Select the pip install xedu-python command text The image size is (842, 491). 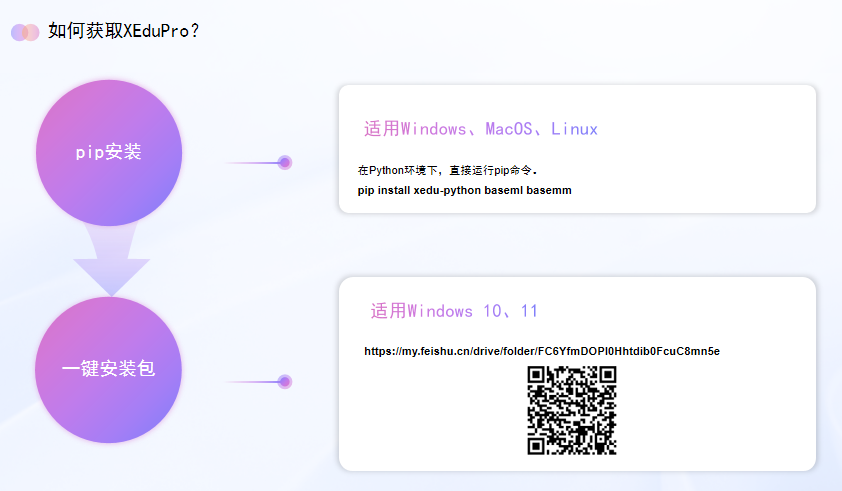[464, 190]
